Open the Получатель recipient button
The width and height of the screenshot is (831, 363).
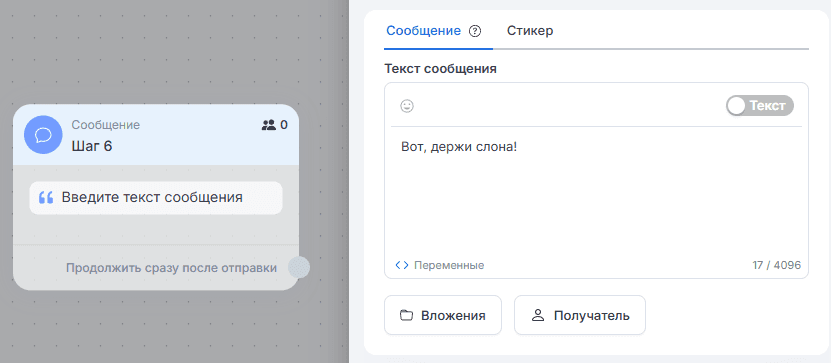click(x=580, y=315)
